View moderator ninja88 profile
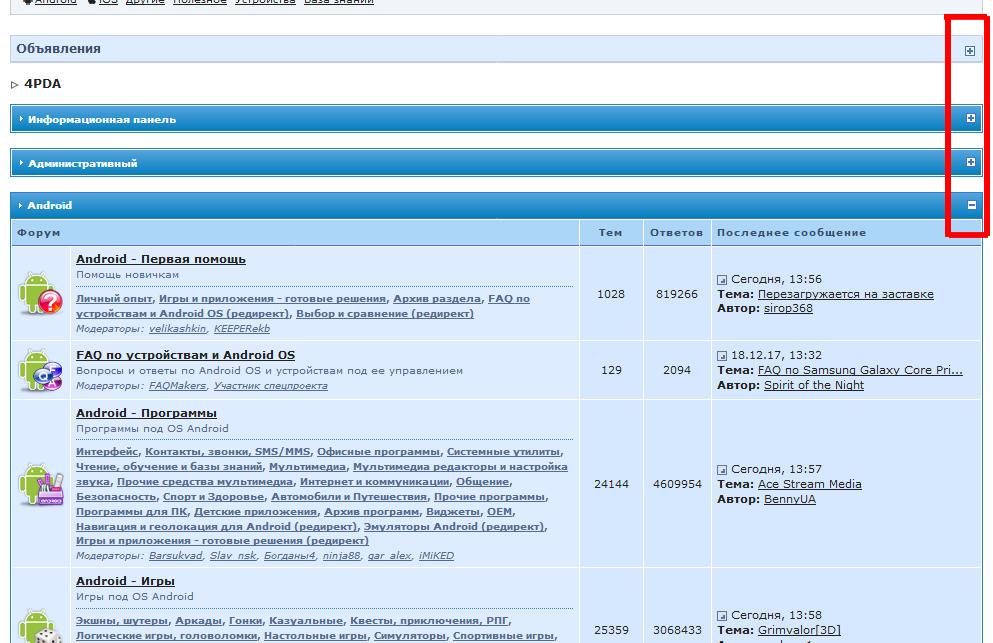Image resolution: width=993 pixels, height=643 pixels. [341, 556]
